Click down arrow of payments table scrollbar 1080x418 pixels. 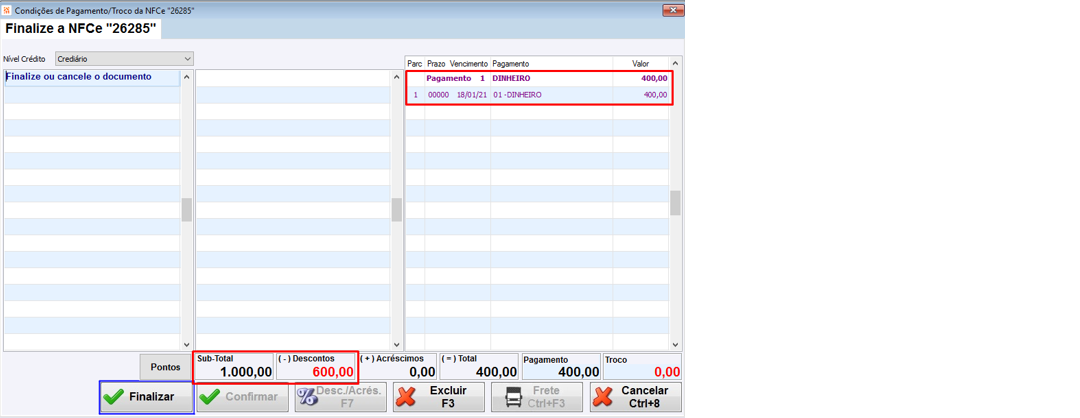pos(676,344)
